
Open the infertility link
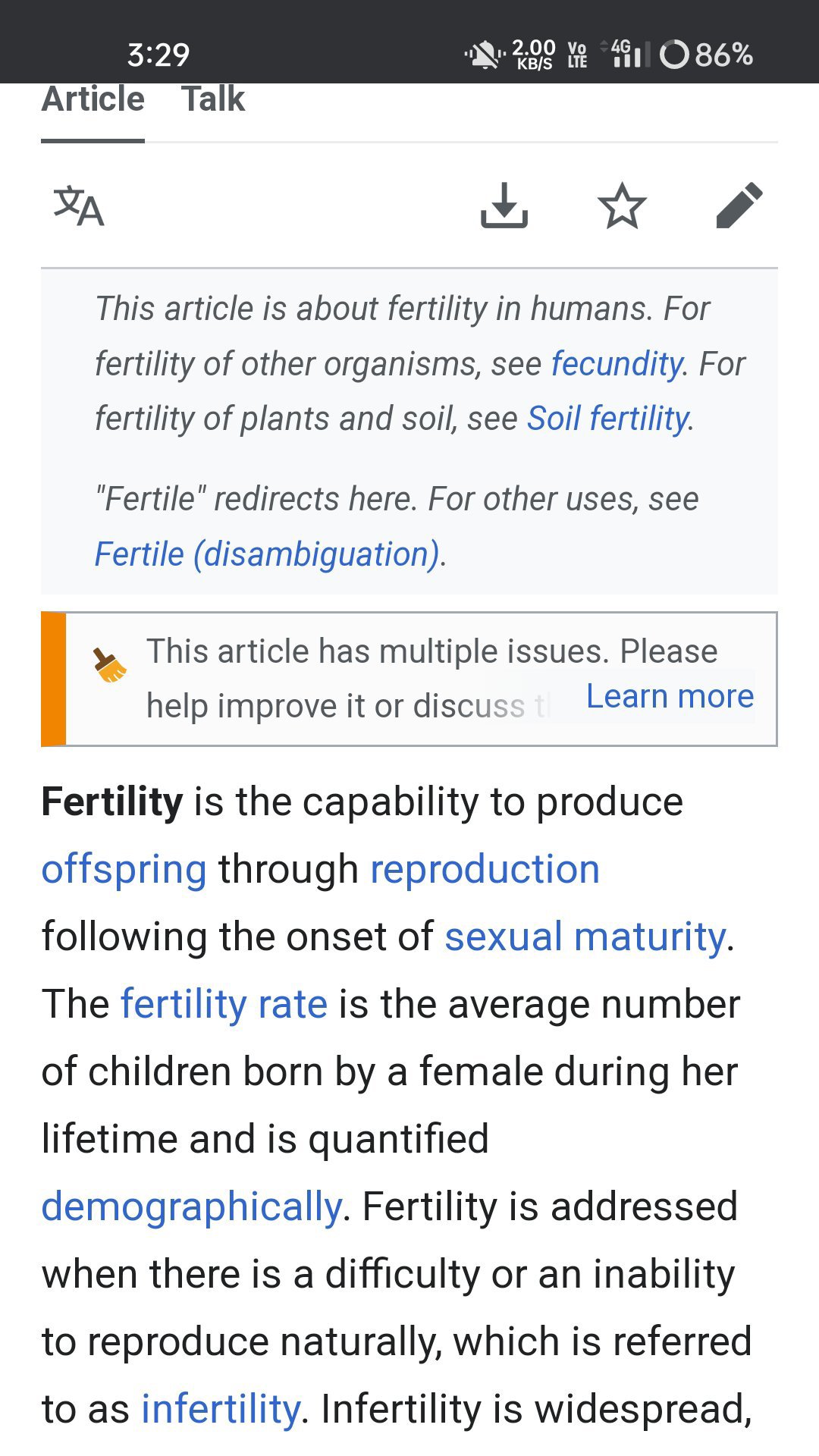[x=221, y=1409]
